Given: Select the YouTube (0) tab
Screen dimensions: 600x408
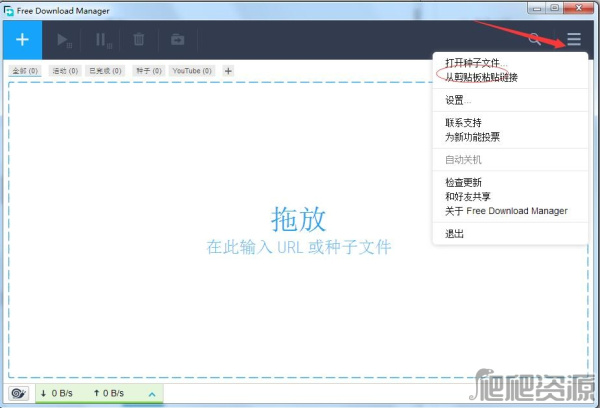Looking at the screenshot, I should pos(192,71).
